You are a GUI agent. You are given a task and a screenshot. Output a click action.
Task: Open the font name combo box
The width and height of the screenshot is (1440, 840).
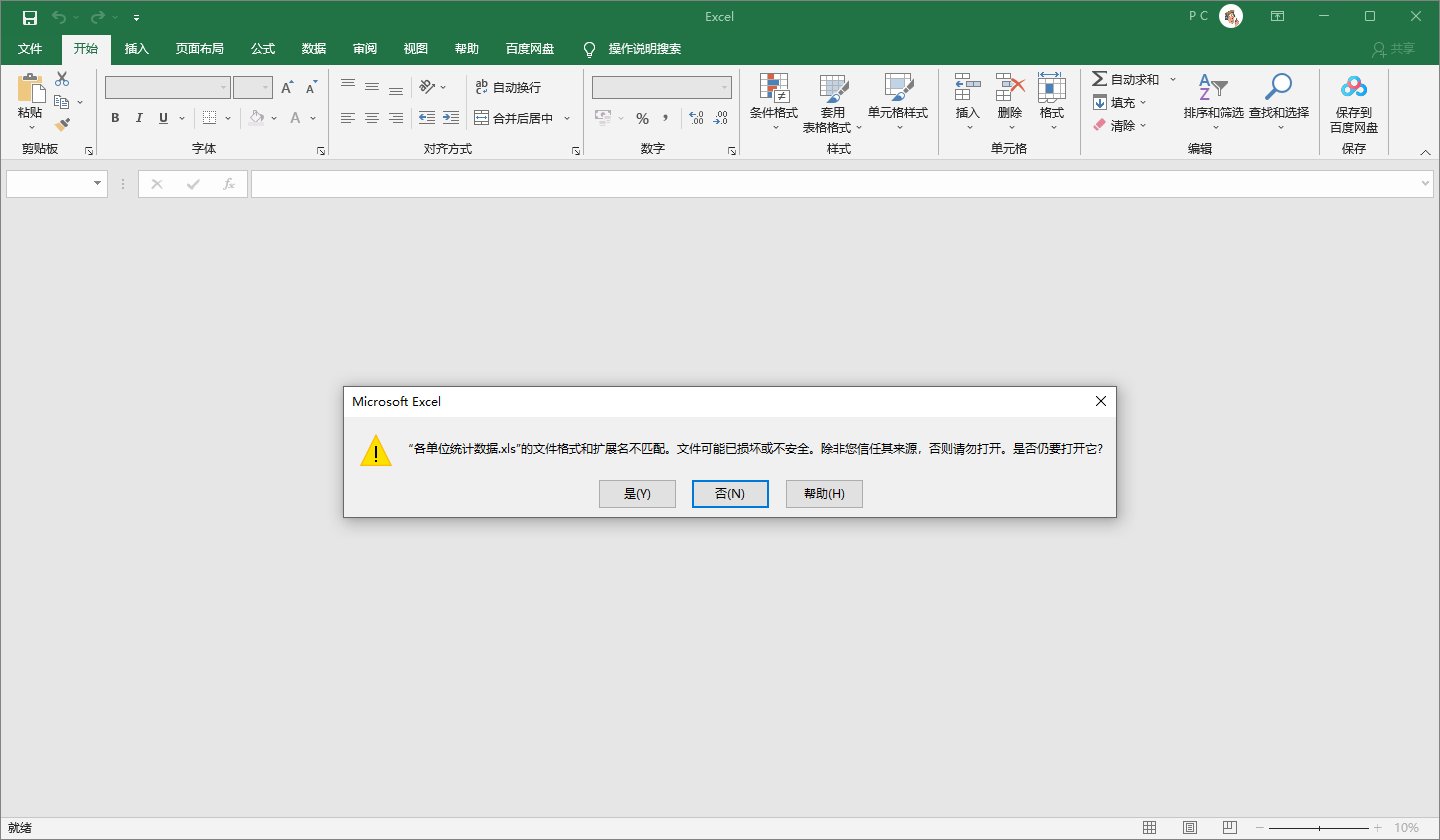pos(168,87)
